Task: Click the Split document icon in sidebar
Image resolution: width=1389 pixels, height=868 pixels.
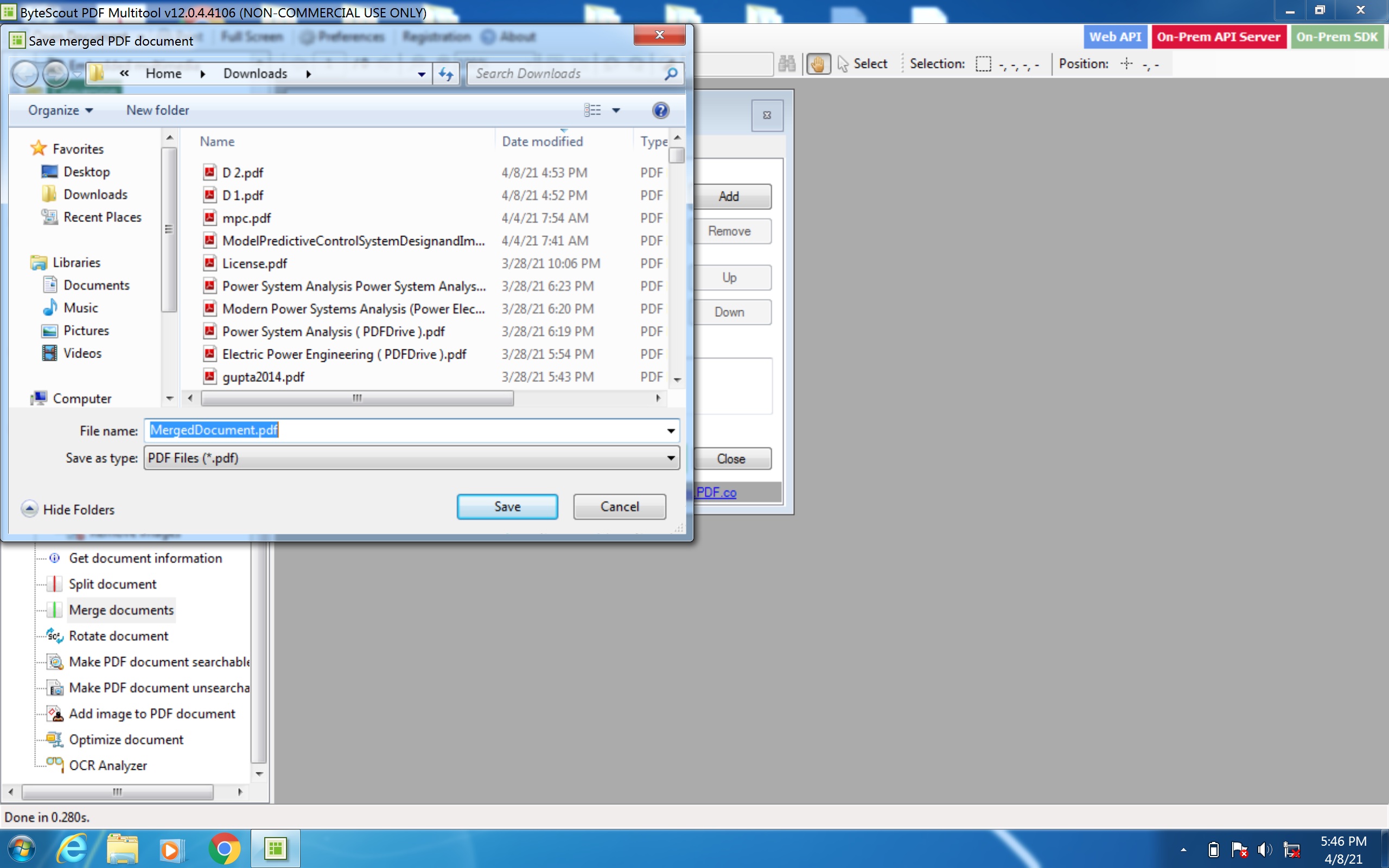Action: pyautogui.click(x=56, y=583)
